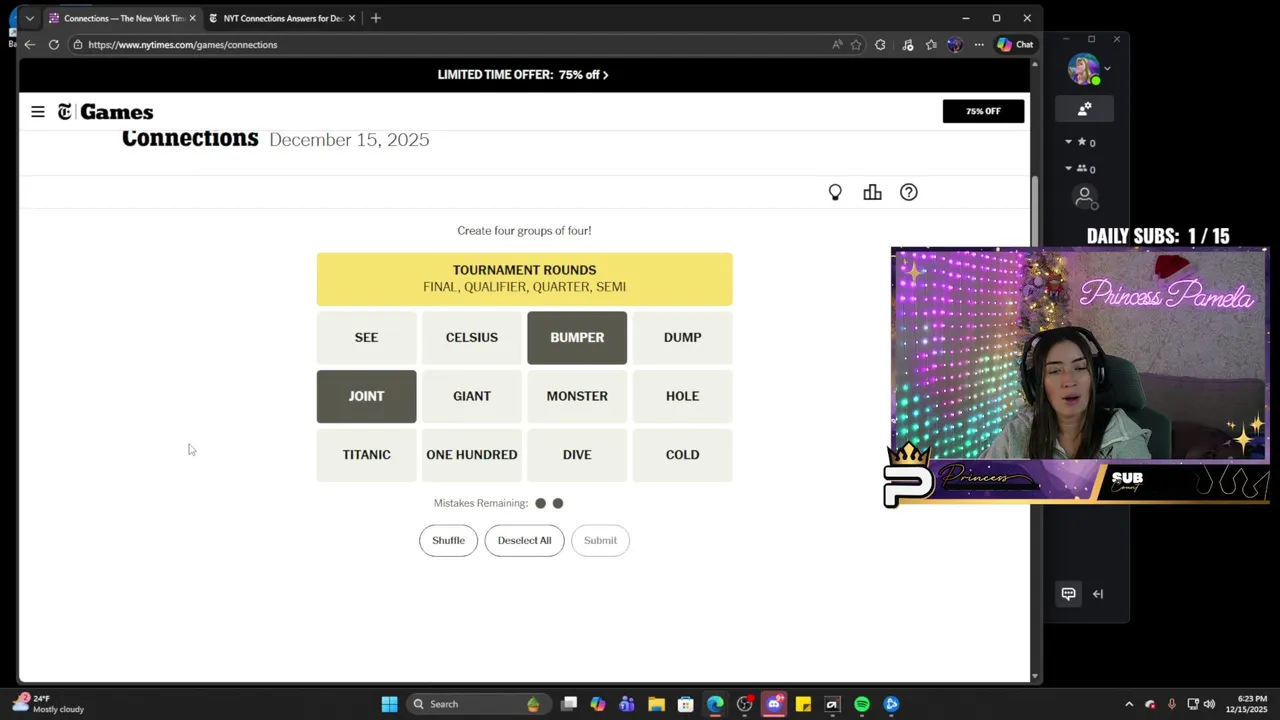Deselect the JOINT tile
This screenshot has width=1280, height=720.
366,396
